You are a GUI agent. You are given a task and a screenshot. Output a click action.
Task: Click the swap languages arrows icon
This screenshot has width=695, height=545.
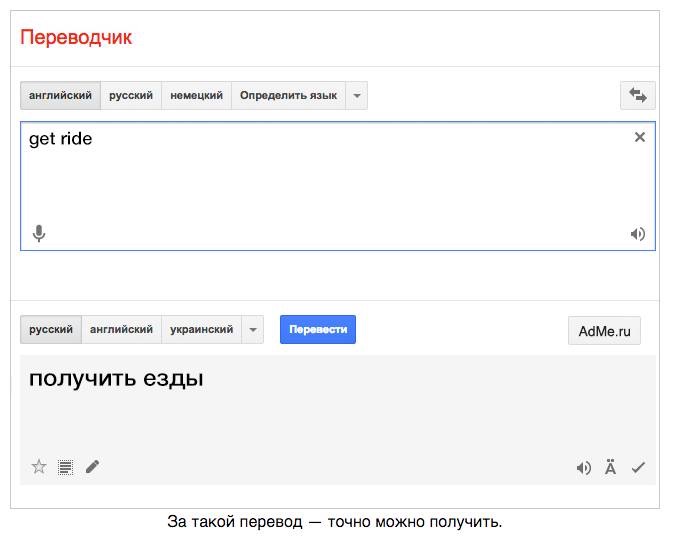(637, 96)
